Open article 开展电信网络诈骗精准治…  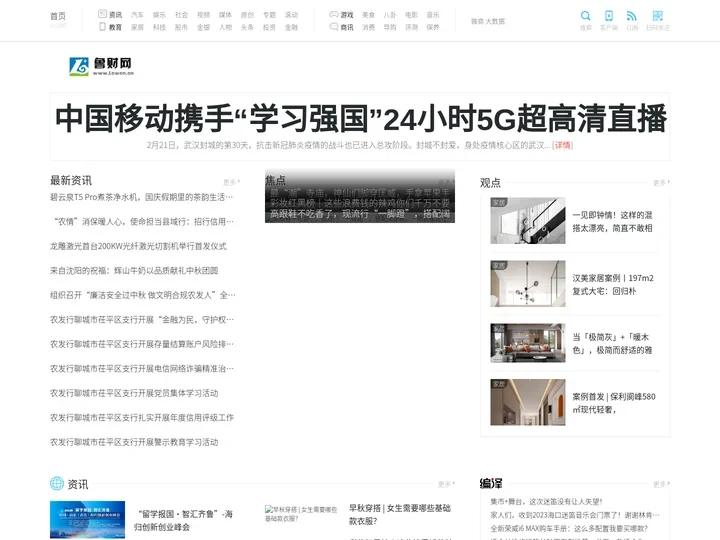(x=142, y=368)
